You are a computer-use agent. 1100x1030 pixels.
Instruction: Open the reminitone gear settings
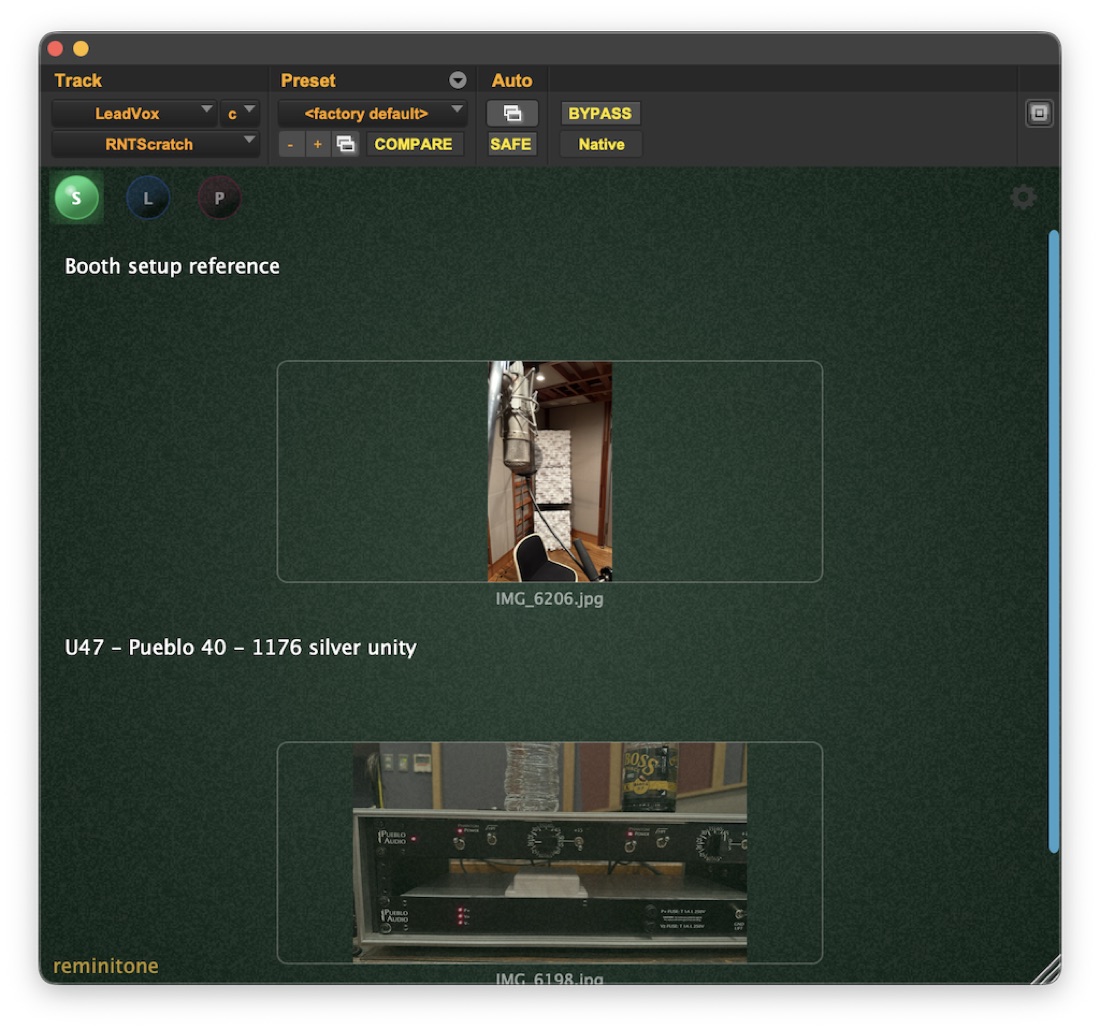click(1023, 197)
